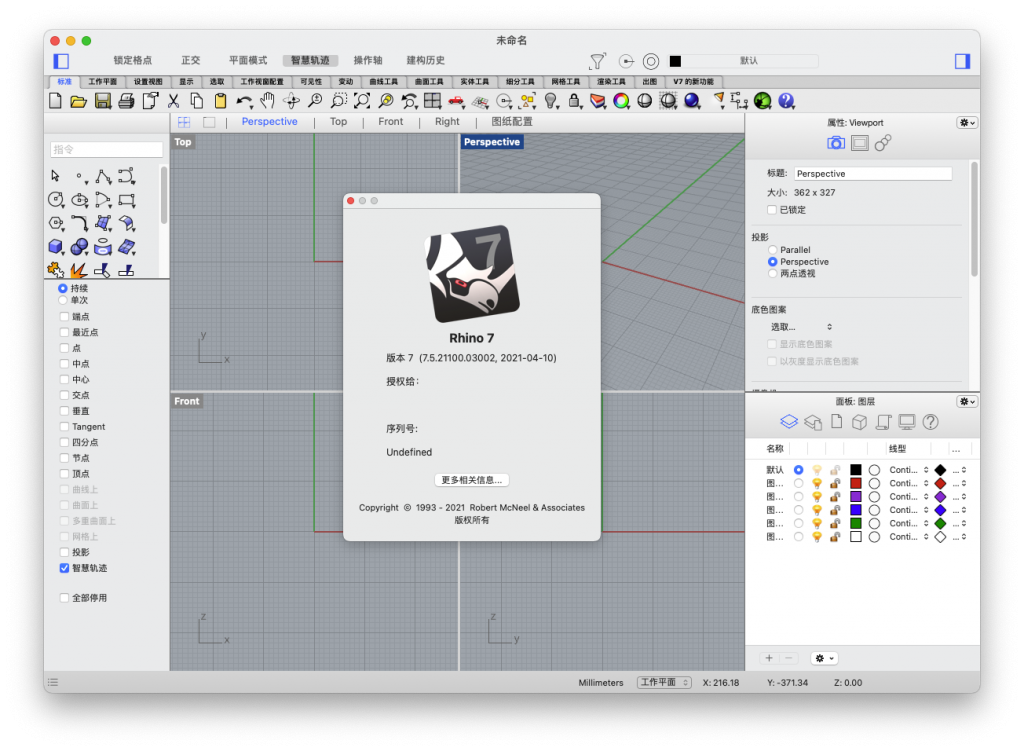
Task: Select the Parallel projection radio button
Action: click(773, 249)
